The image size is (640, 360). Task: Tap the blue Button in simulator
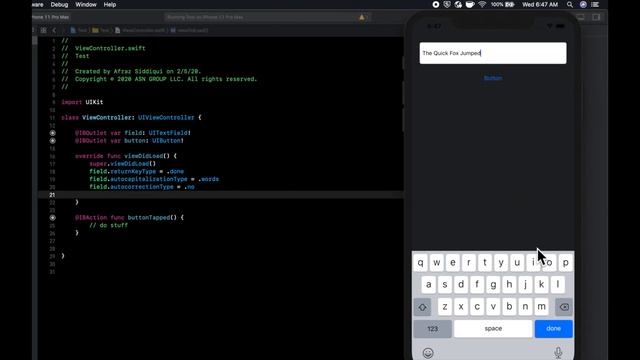tap(493, 78)
